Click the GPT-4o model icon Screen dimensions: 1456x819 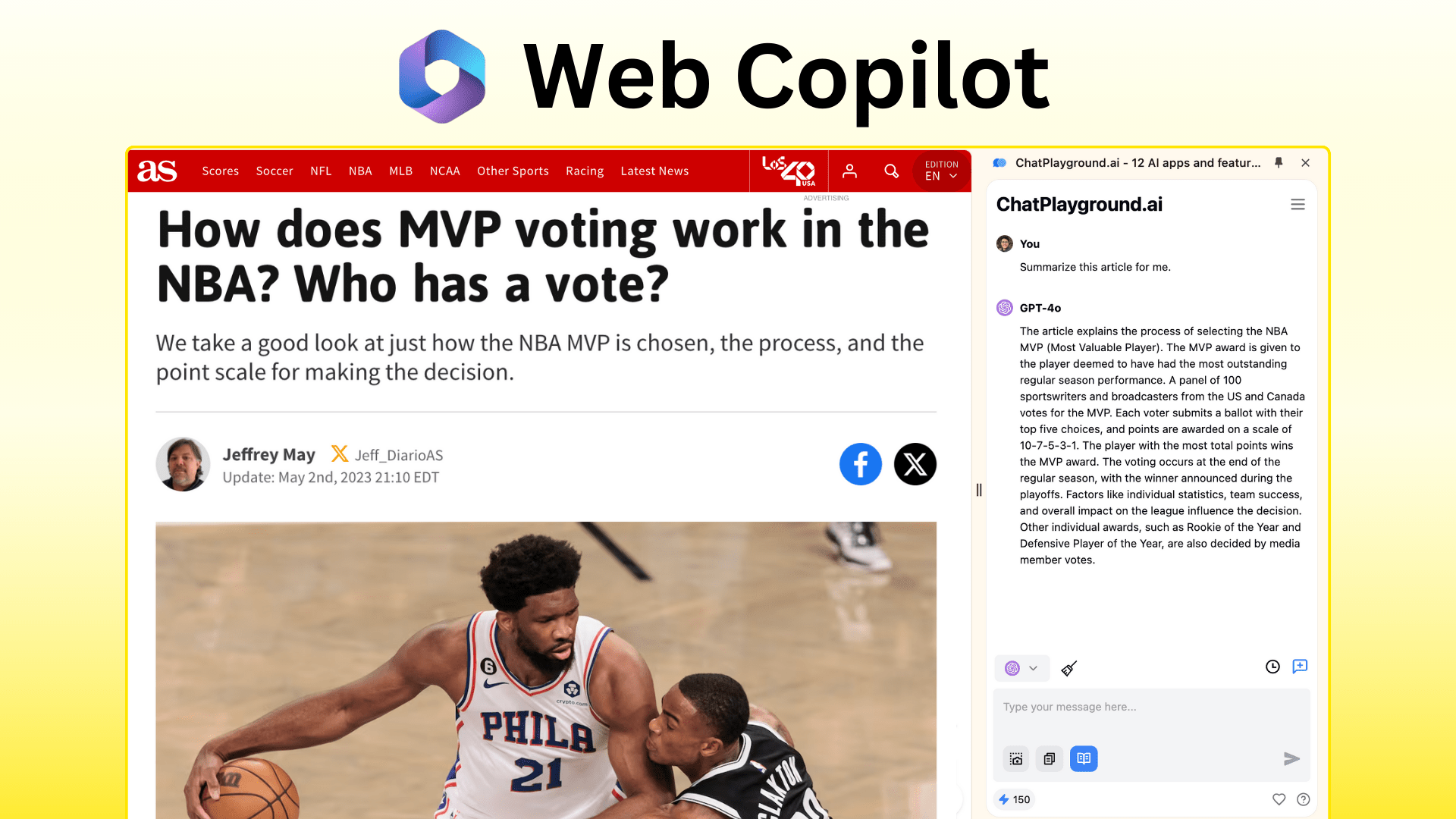click(x=1004, y=307)
